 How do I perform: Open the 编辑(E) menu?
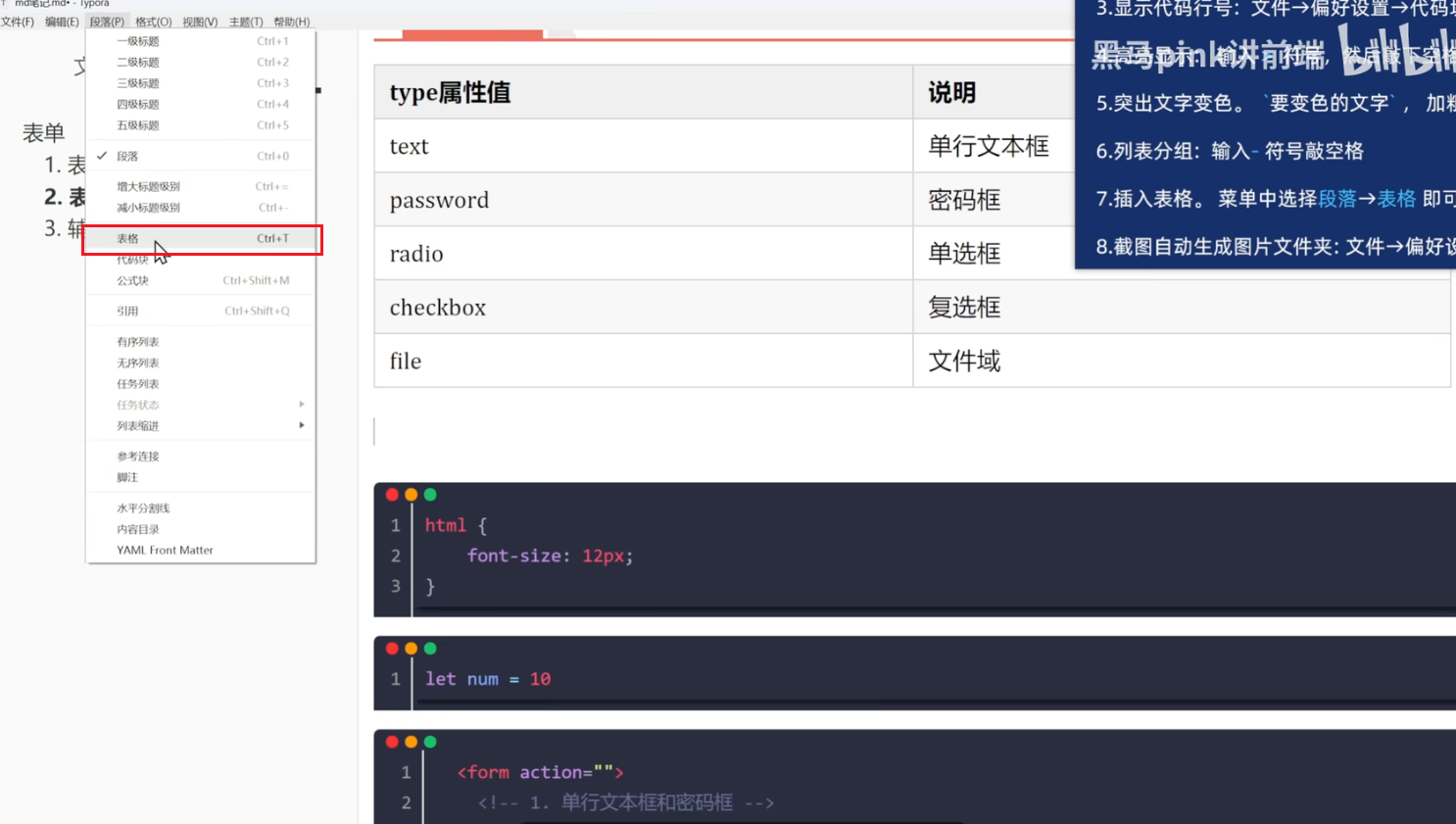click(61, 21)
